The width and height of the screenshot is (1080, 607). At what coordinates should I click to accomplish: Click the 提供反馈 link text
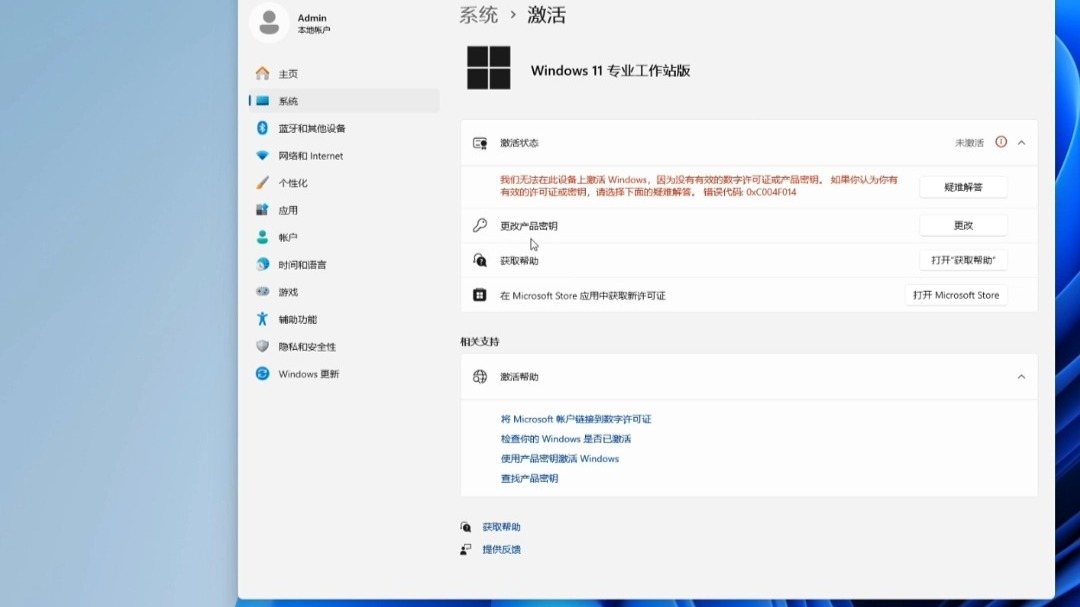(501, 549)
